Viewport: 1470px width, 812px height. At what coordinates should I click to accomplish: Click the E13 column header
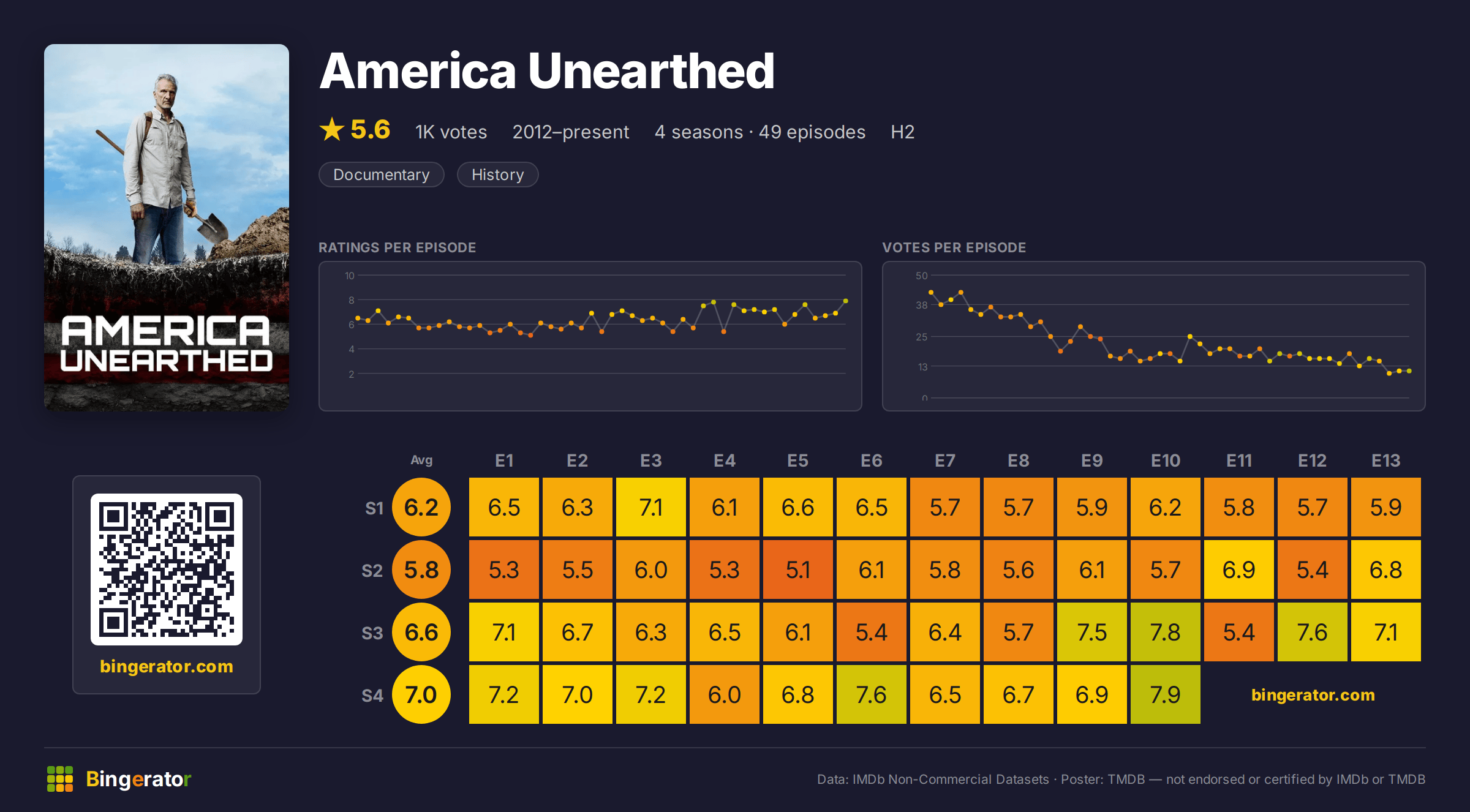(x=1385, y=461)
